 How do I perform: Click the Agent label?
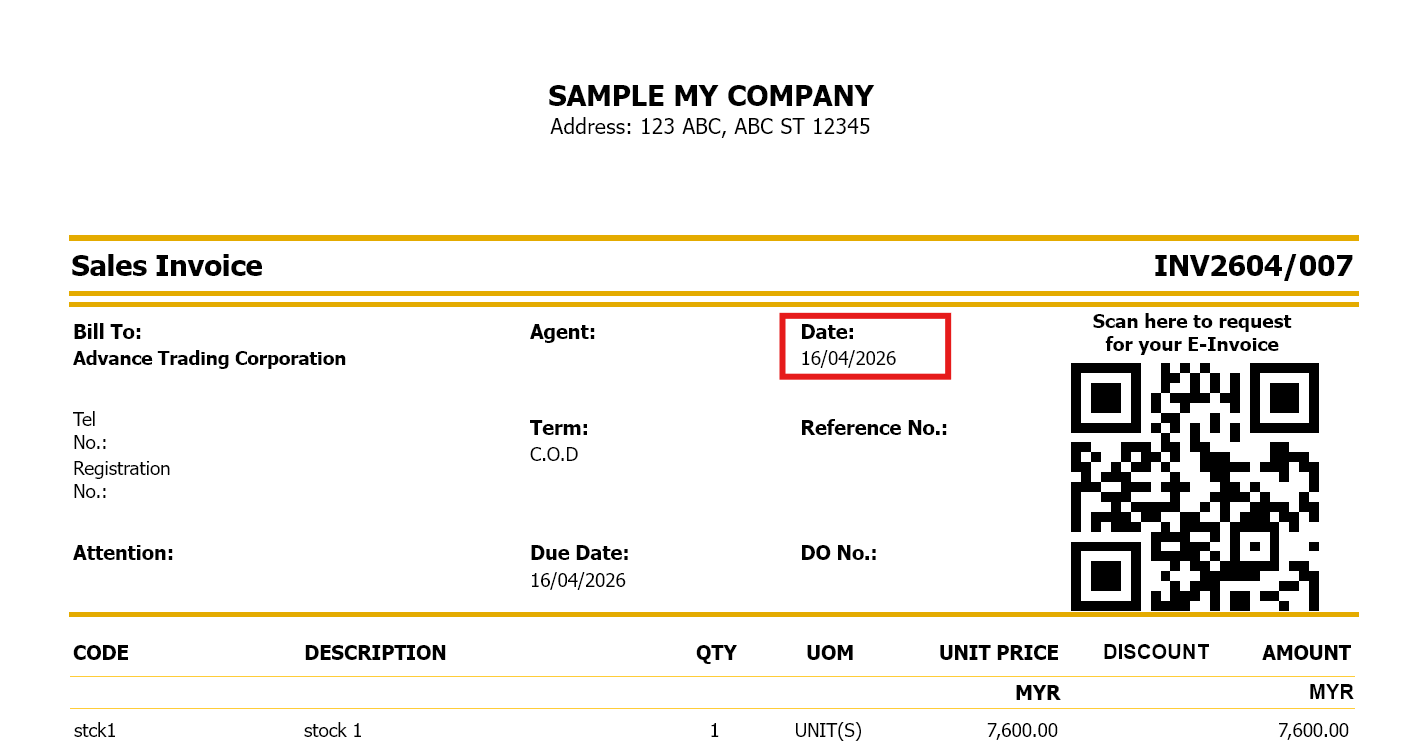click(562, 332)
